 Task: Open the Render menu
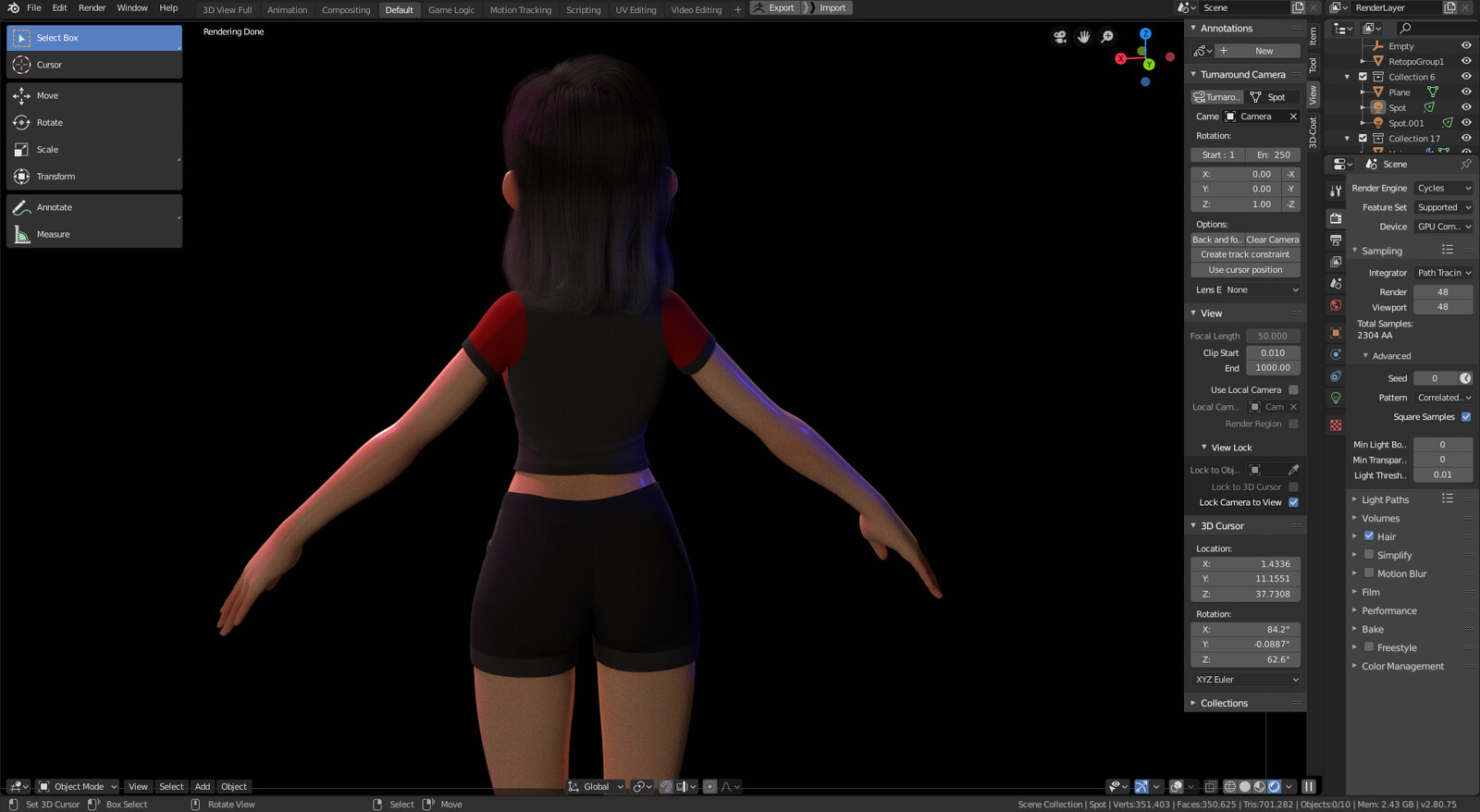click(92, 7)
